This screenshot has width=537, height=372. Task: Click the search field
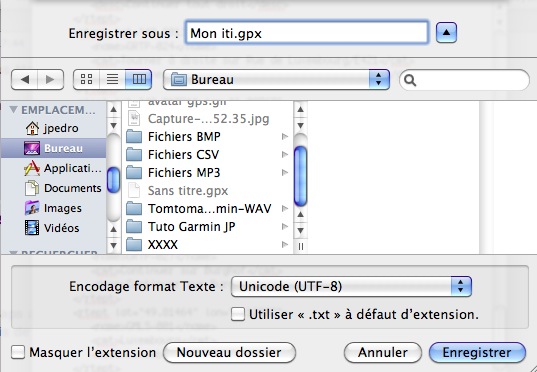click(464, 80)
